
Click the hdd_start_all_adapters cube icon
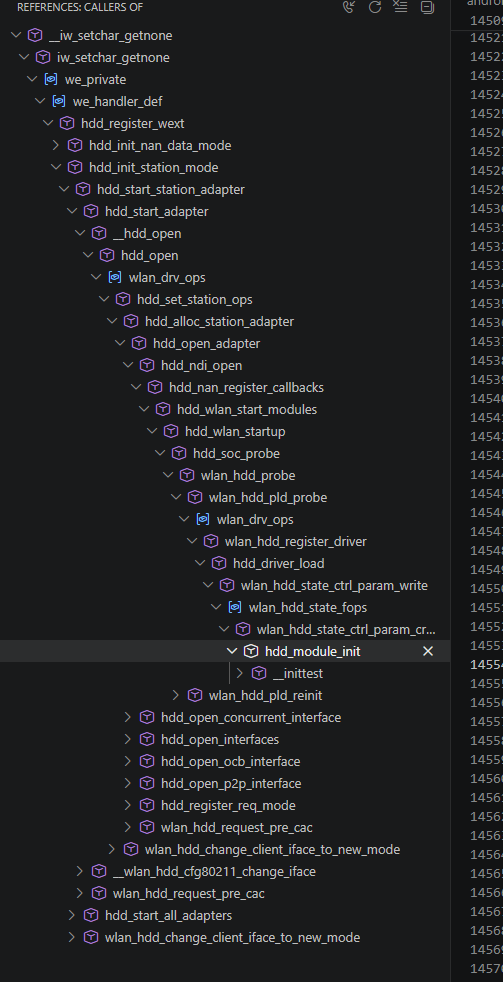91,915
